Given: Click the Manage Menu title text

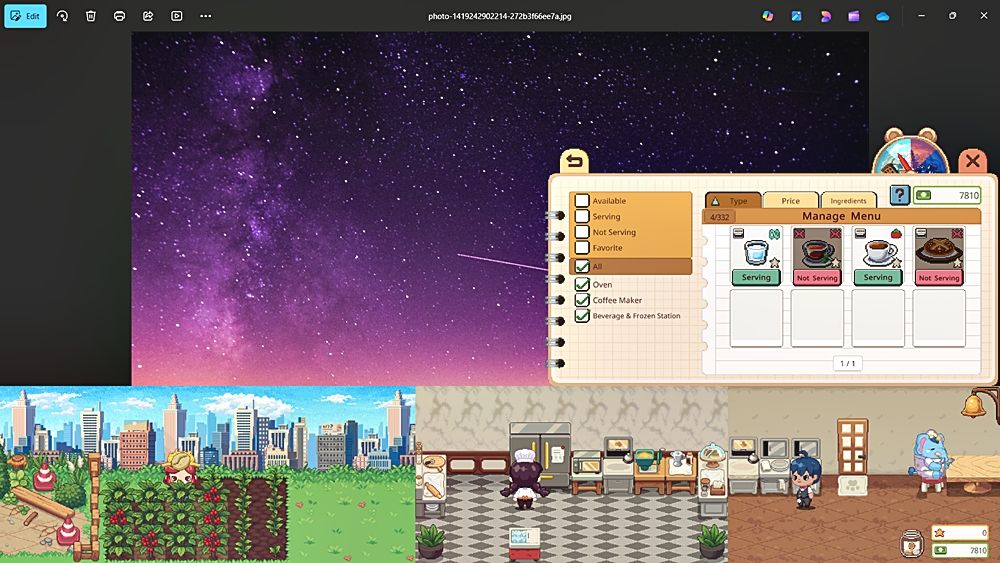Looking at the screenshot, I should [841, 216].
